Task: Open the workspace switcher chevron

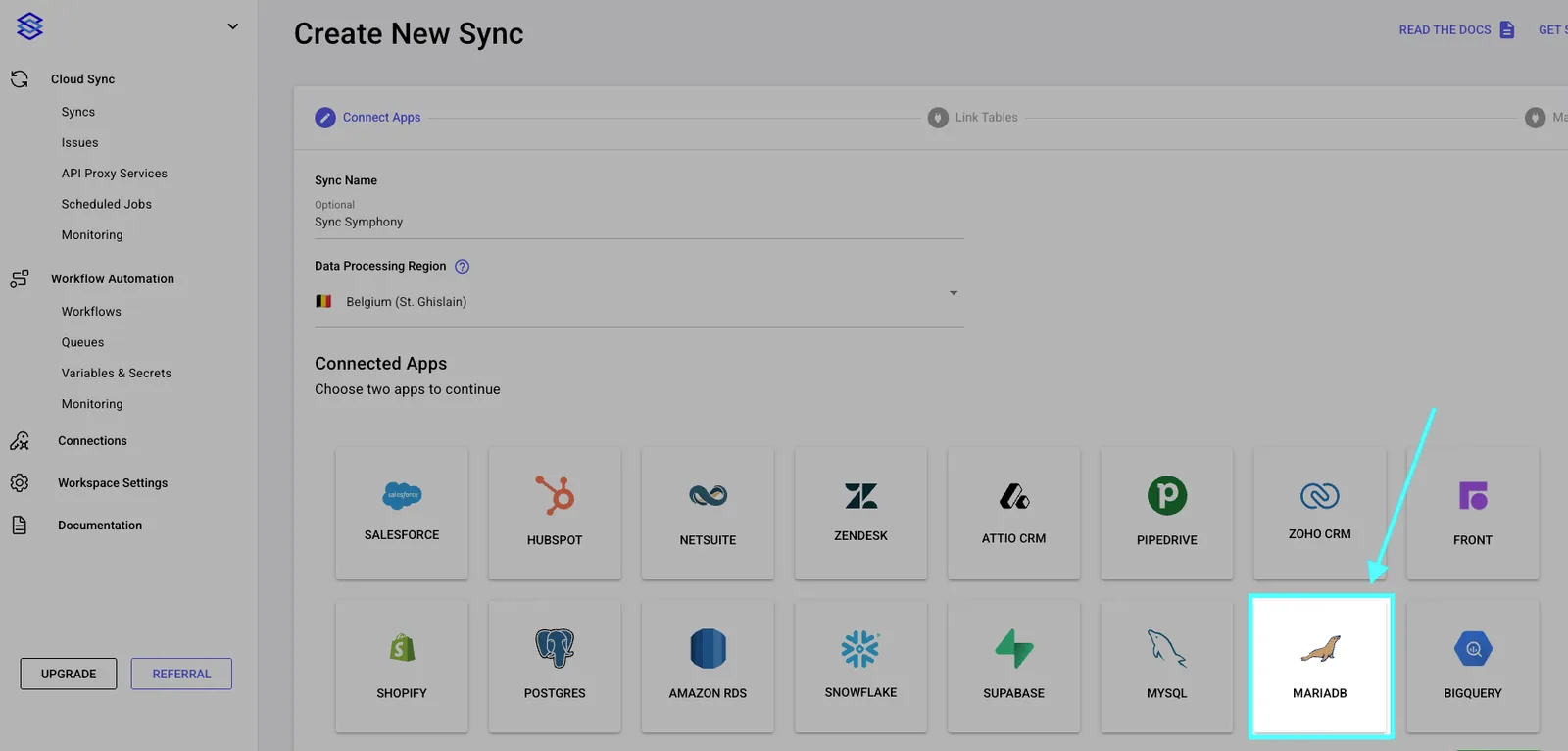Action: [x=233, y=26]
